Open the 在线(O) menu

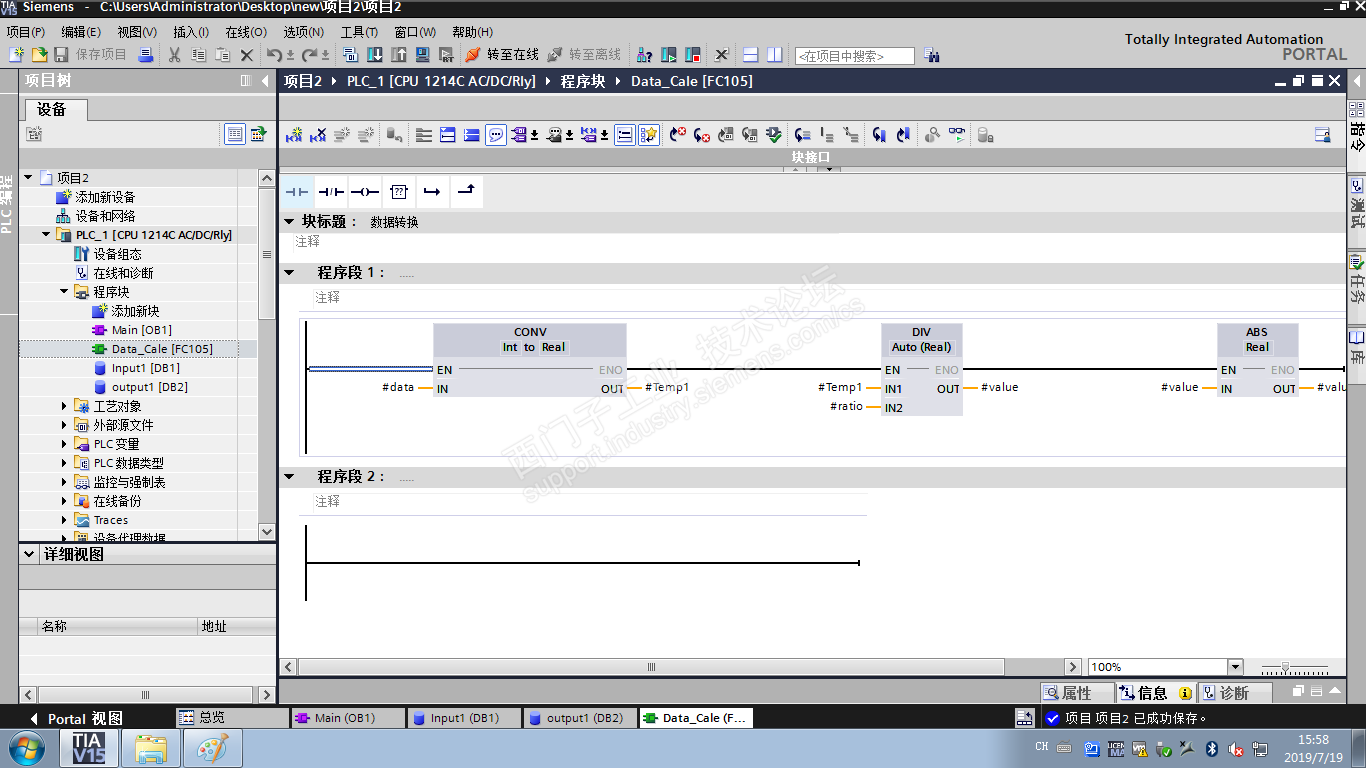246,32
